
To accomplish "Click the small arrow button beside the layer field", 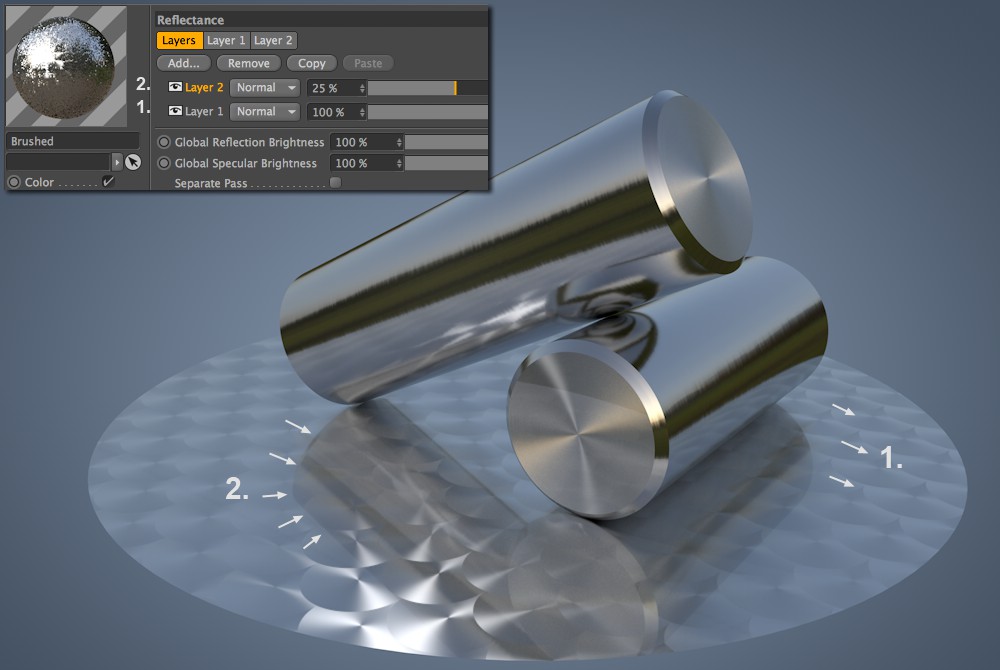I will coord(117,162).
